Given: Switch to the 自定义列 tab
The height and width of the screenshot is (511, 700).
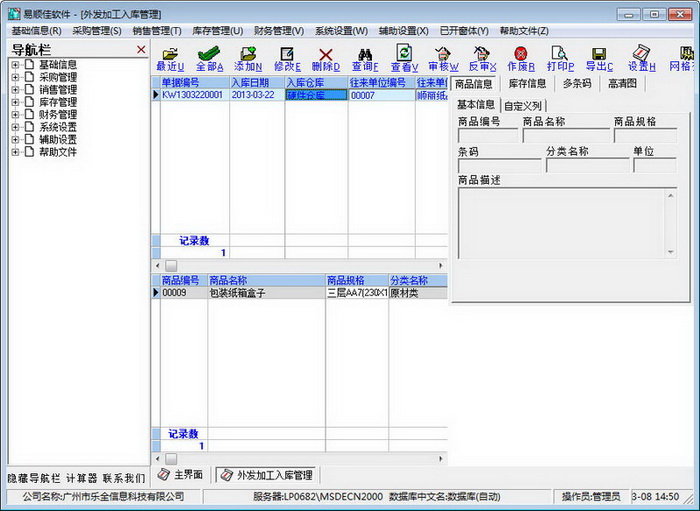Looking at the screenshot, I should (x=523, y=105).
